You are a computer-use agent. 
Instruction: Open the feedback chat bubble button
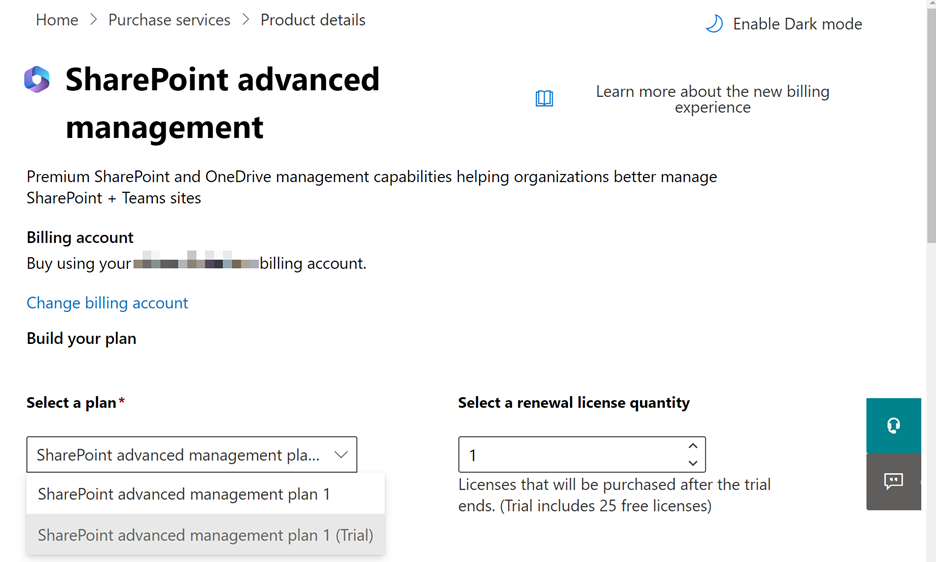tap(894, 481)
